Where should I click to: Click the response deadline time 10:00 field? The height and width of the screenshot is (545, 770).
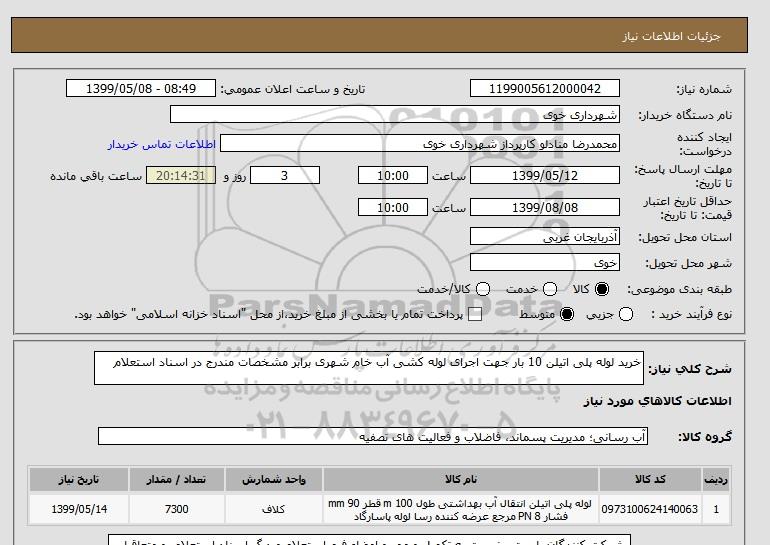[x=393, y=175]
